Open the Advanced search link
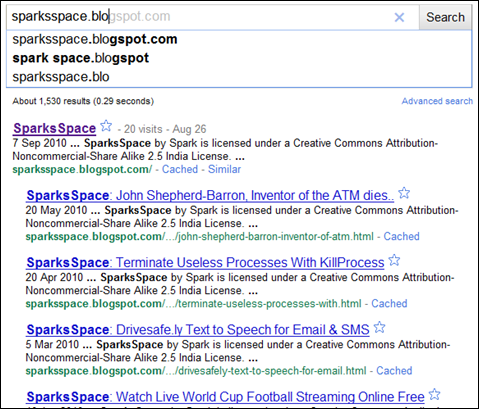 click(437, 101)
